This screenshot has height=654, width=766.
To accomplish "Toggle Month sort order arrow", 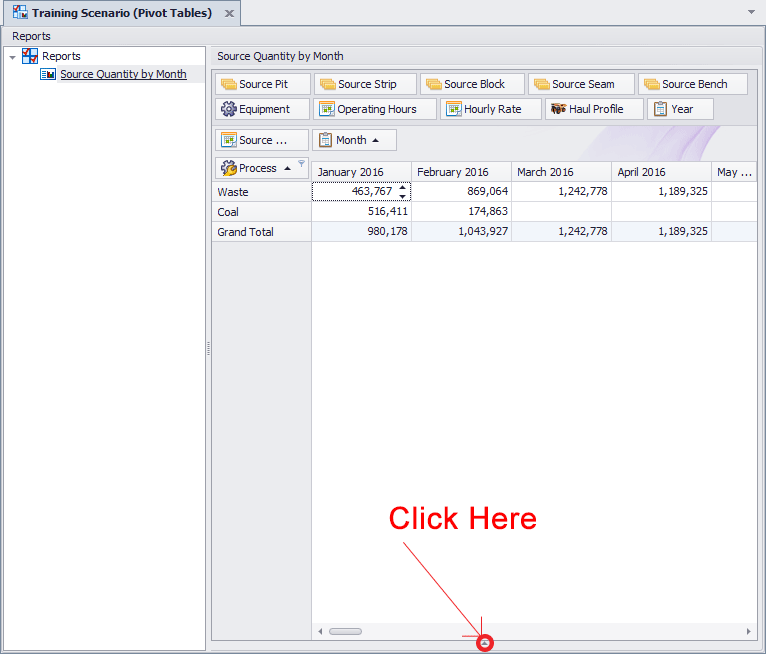I will click(375, 140).
